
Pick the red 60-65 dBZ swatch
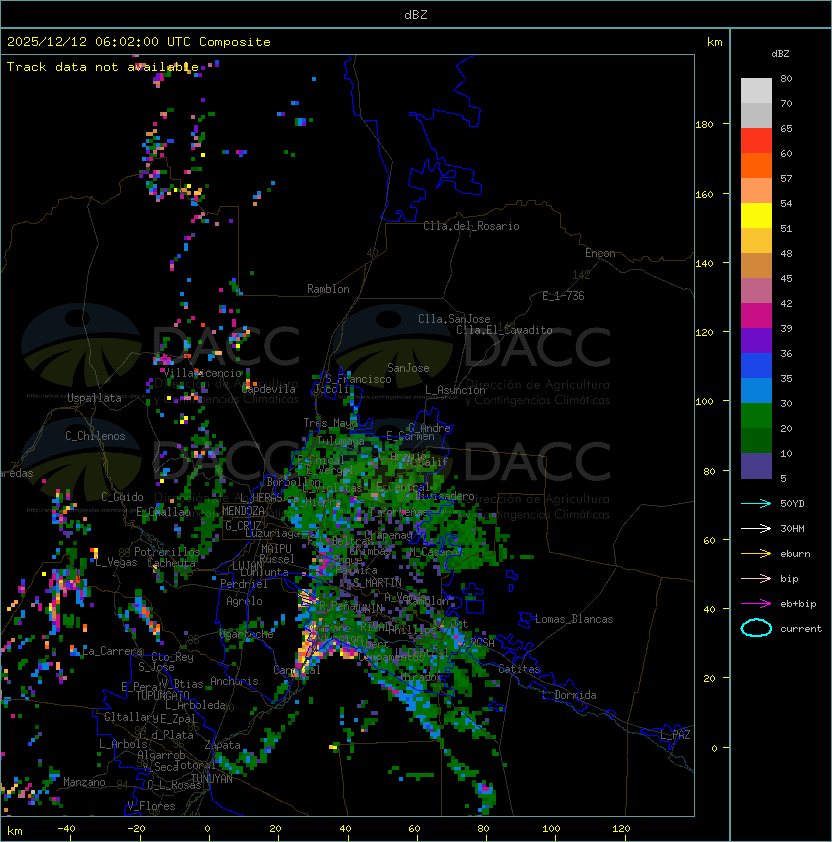tap(756, 141)
